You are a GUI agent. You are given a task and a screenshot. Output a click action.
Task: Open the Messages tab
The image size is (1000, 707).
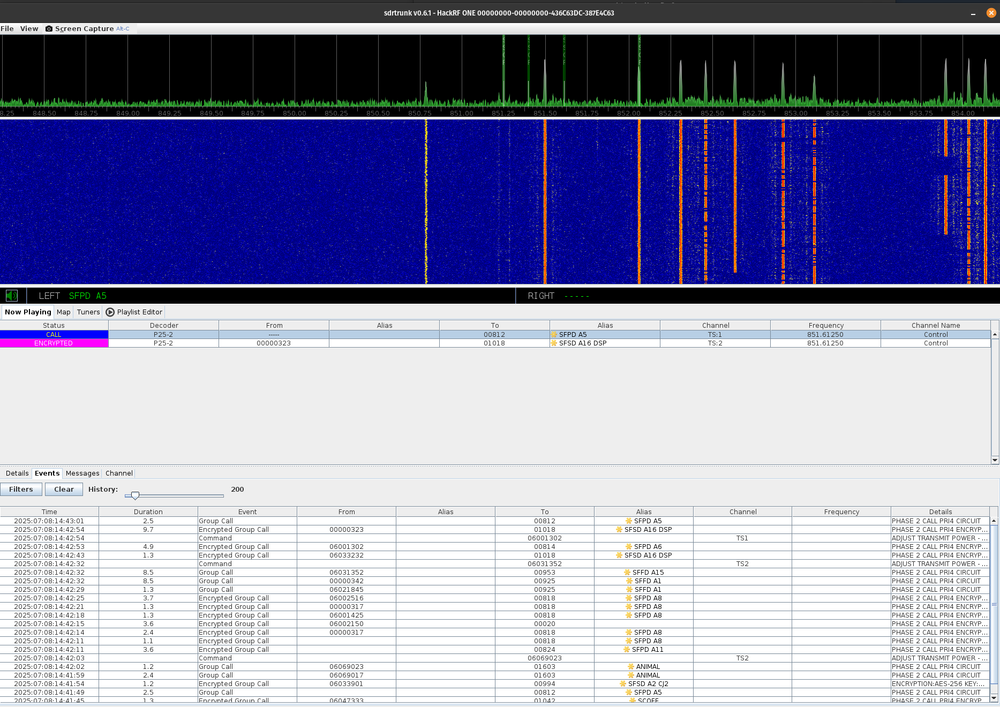(82, 473)
